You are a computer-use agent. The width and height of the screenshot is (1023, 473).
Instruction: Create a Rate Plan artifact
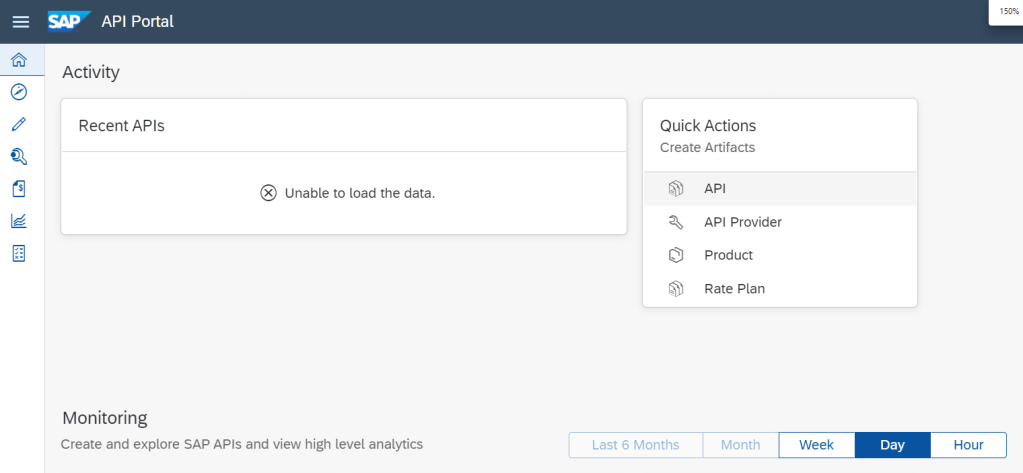(x=734, y=289)
